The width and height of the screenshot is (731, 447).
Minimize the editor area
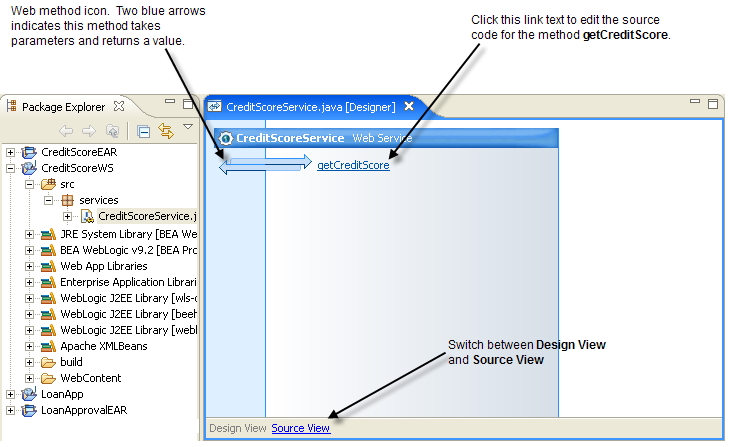point(695,101)
